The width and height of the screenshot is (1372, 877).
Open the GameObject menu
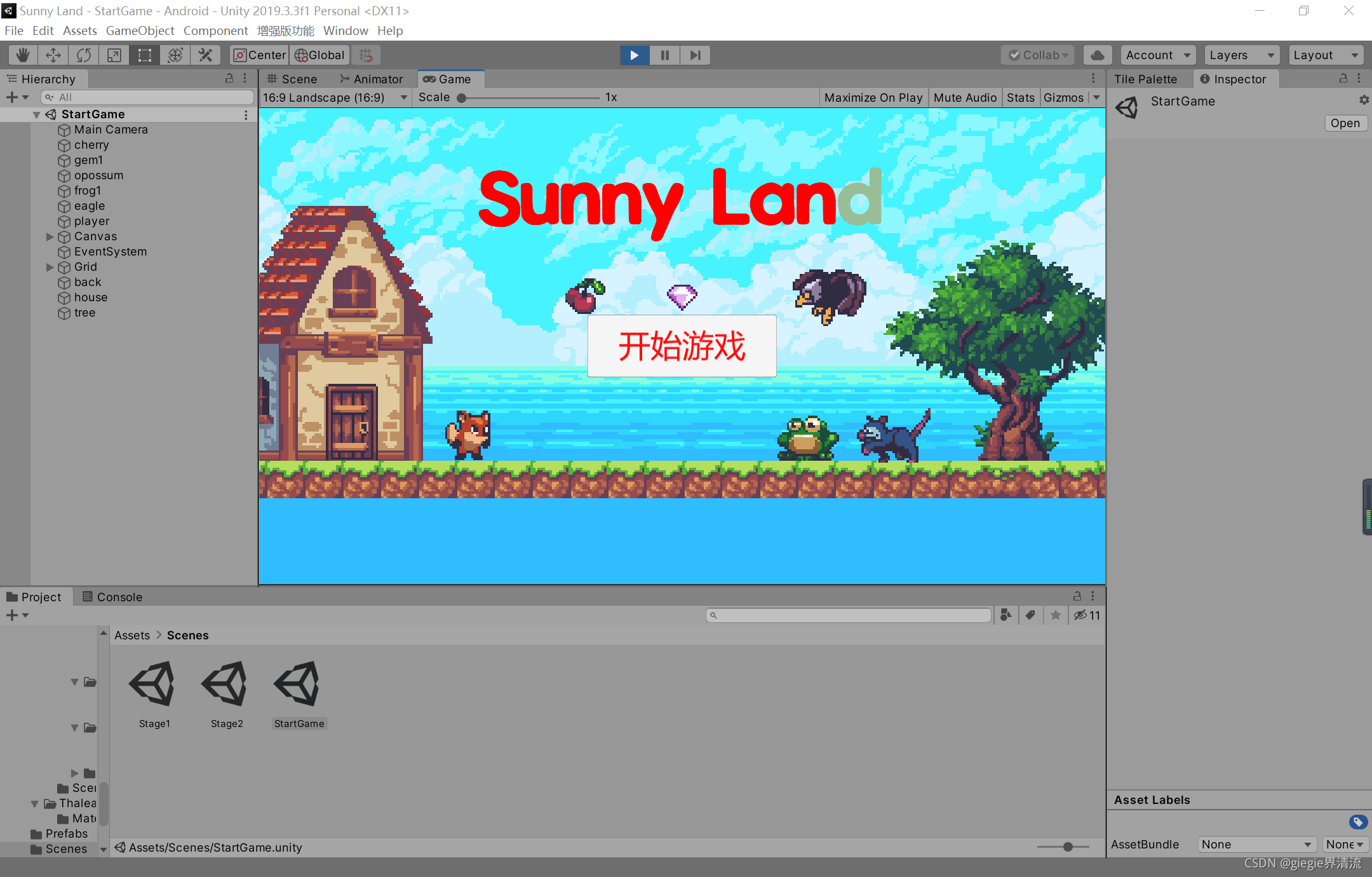[x=140, y=31]
